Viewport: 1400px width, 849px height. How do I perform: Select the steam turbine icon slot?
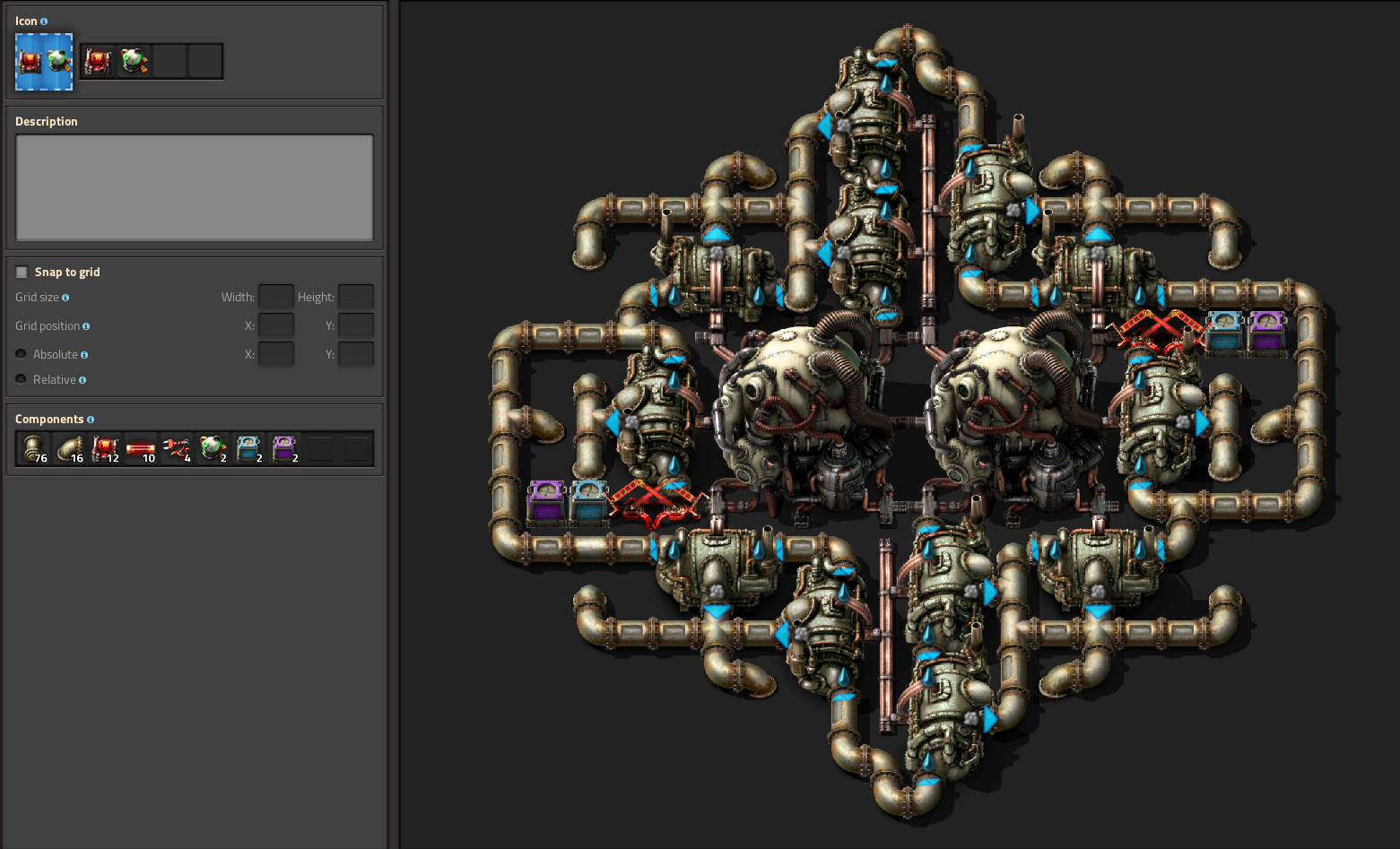pos(134,62)
